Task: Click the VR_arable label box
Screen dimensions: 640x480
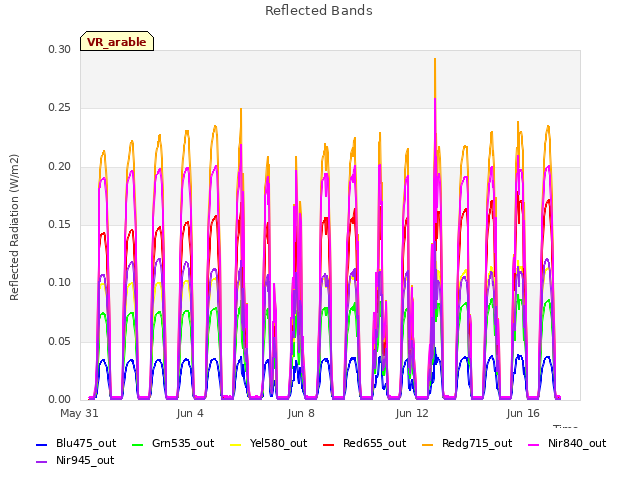Action: pyautogui.click(x=117, y=41)
